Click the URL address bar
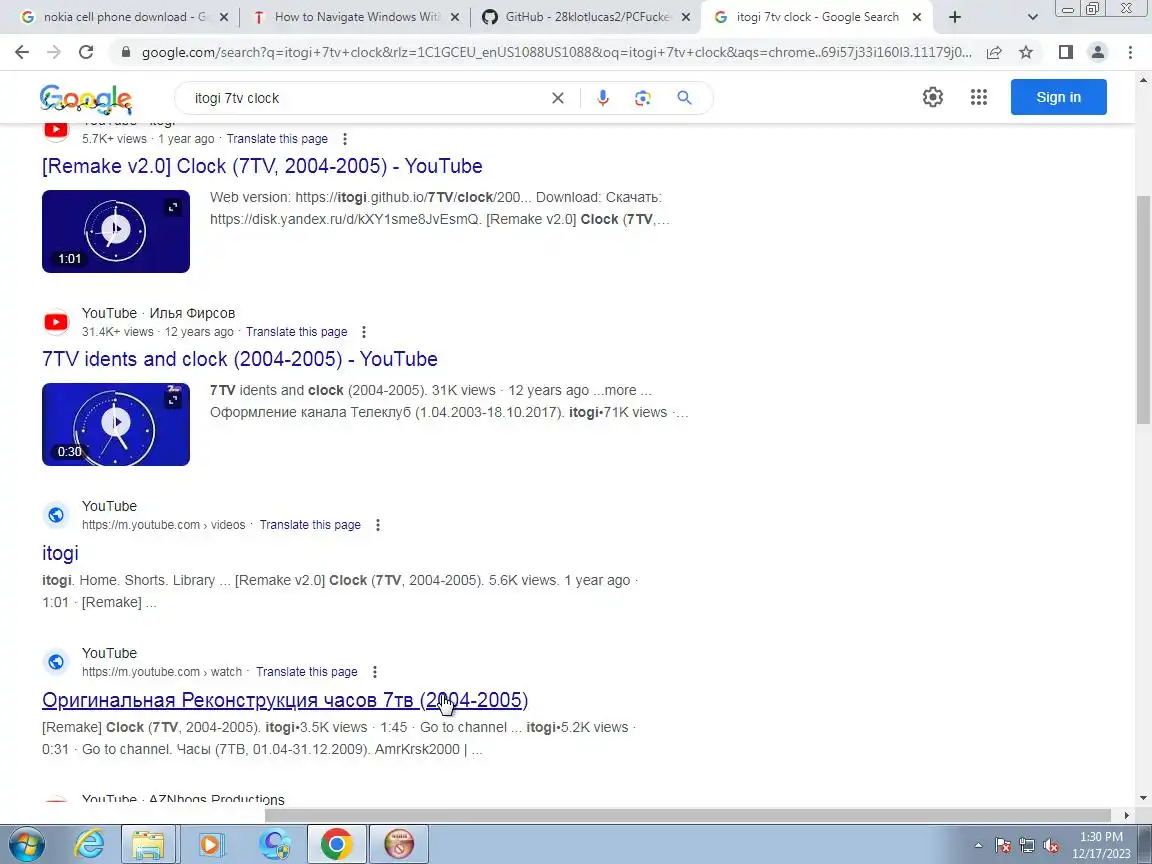This screenshot has height=864, width=1152. [x=556, y=52]
